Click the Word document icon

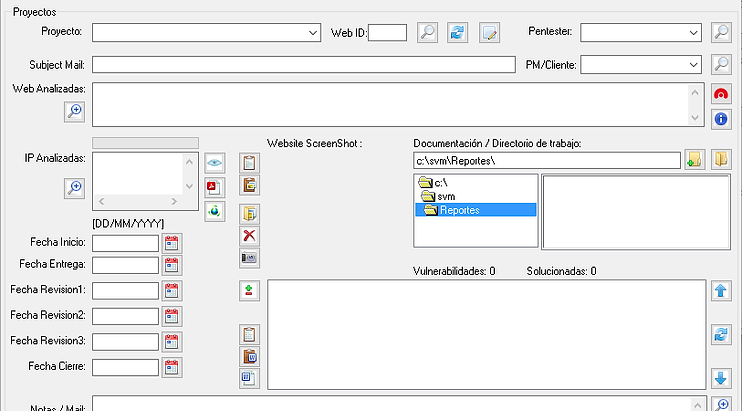(249, 378)
